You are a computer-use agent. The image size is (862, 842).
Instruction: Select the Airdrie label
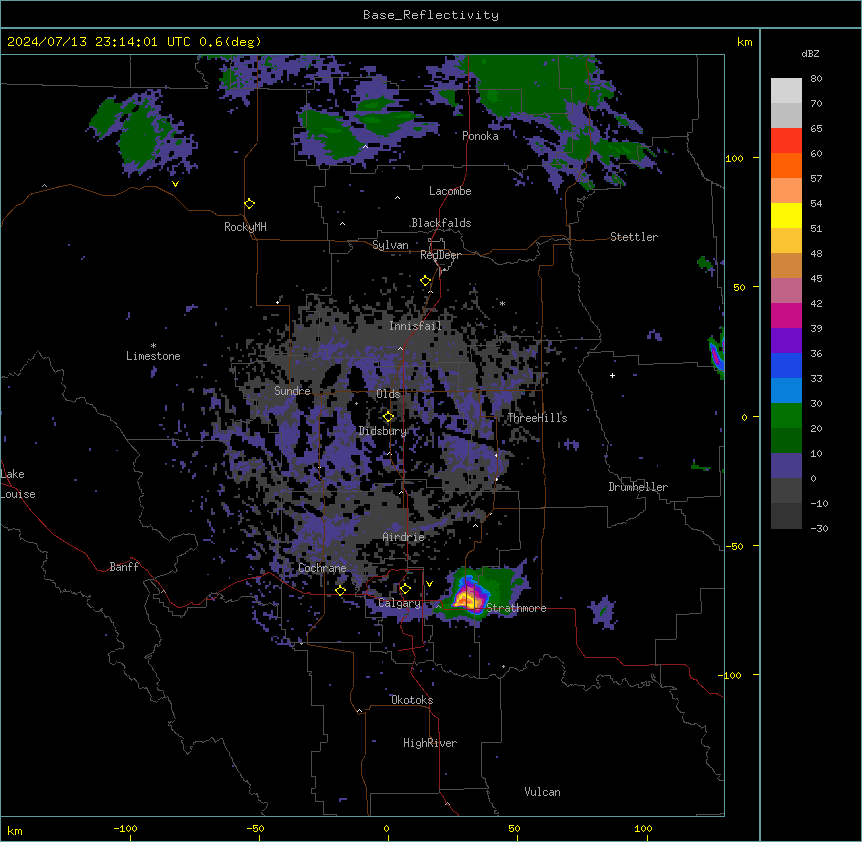404,537
